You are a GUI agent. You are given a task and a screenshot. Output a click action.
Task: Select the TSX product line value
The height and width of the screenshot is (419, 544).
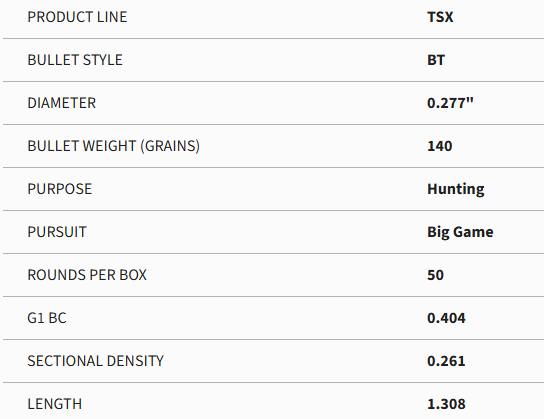click(x=440, y=17)
